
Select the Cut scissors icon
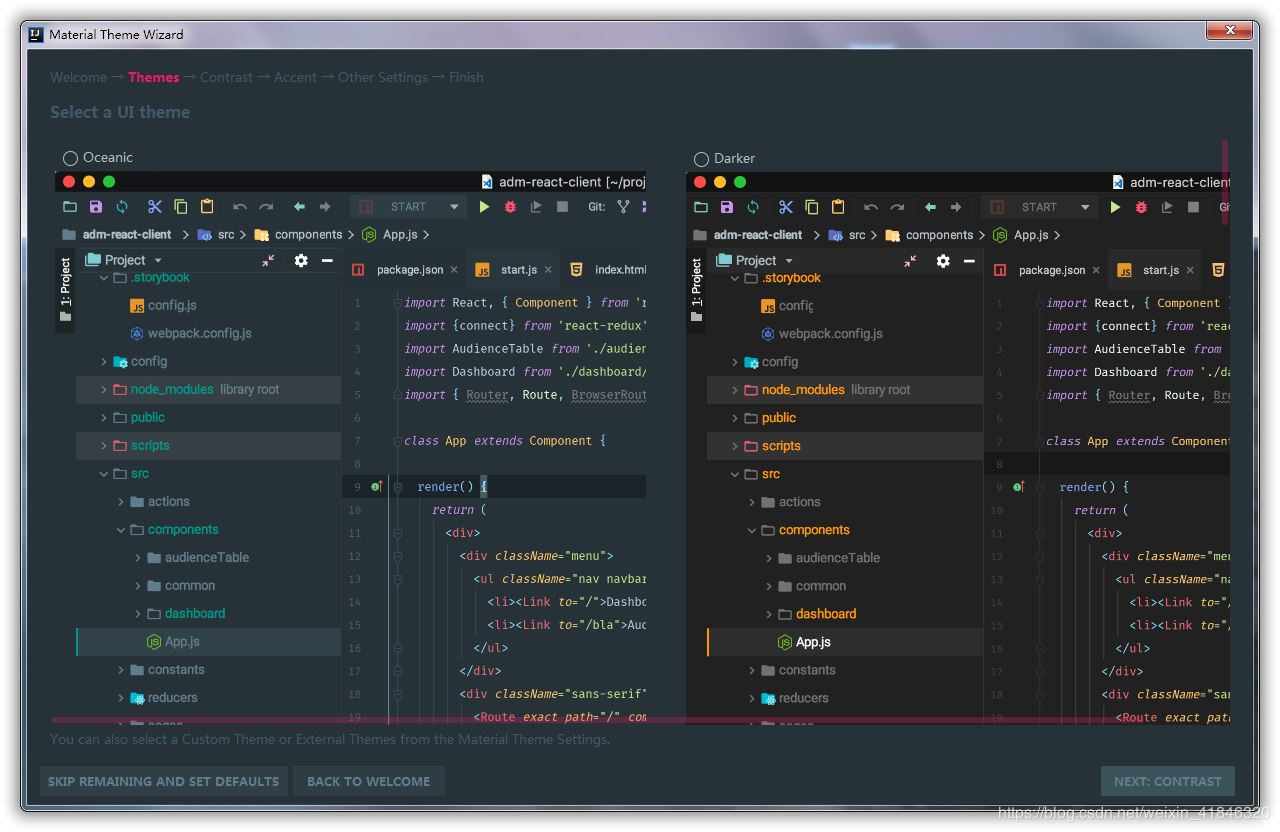(x=153, y=206)
